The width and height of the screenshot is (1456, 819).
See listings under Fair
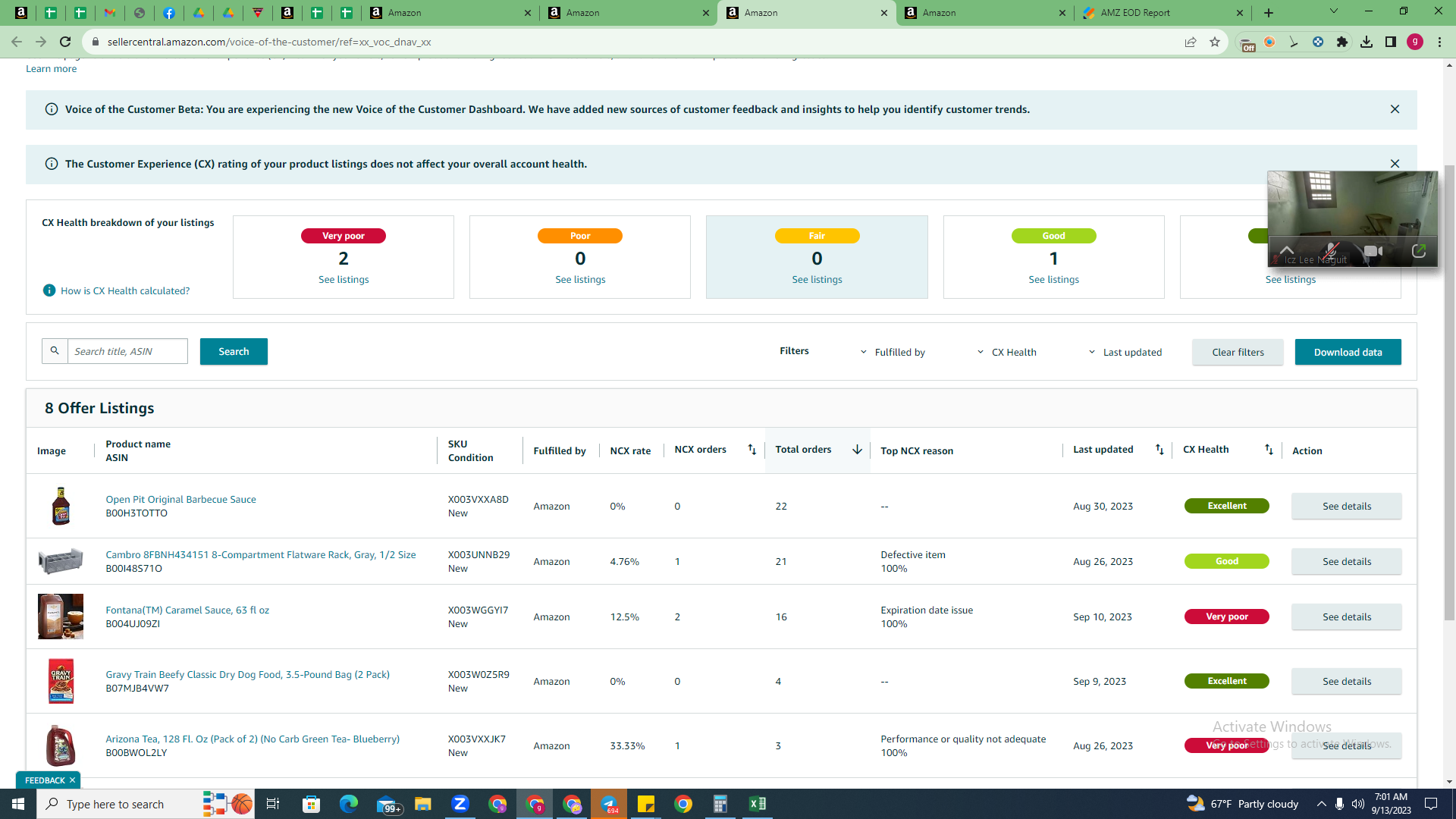pos(817,280)
